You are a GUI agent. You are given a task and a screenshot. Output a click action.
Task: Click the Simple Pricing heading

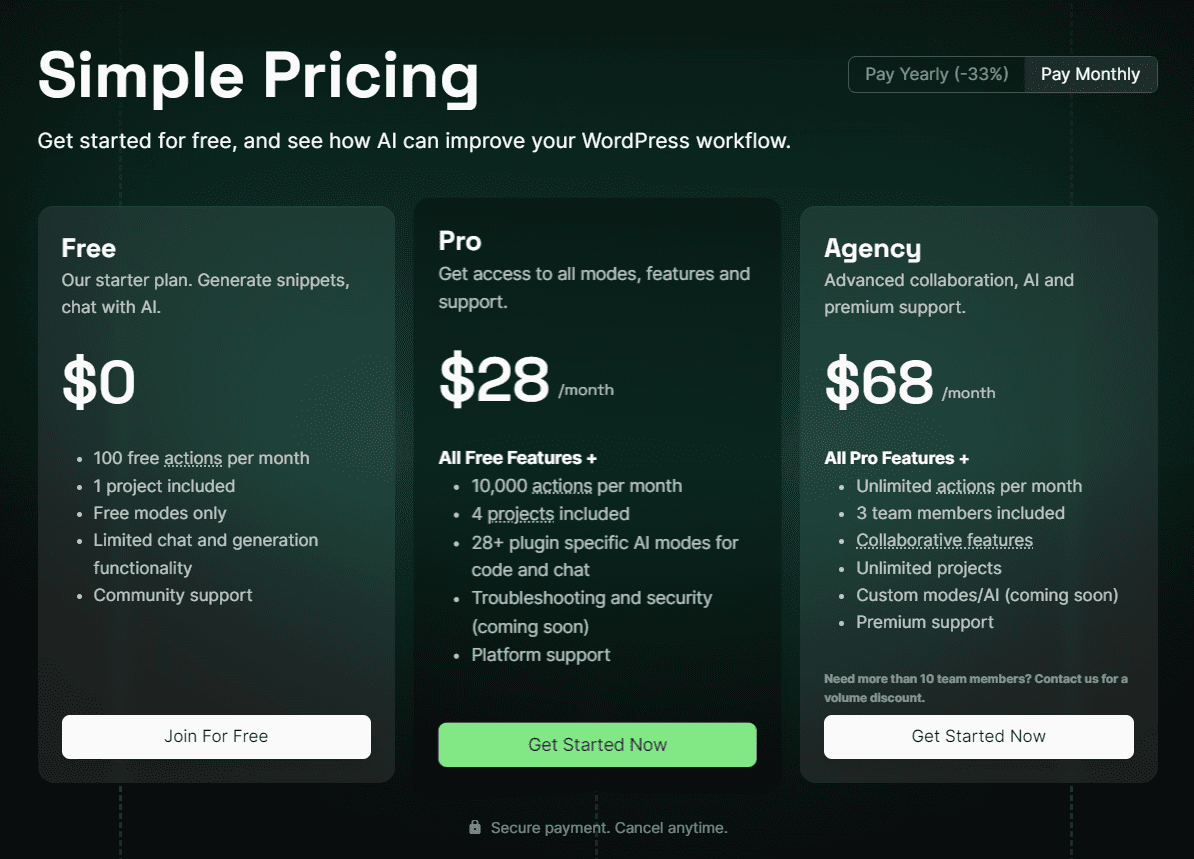pyautogui.click(x=258, y=75)
